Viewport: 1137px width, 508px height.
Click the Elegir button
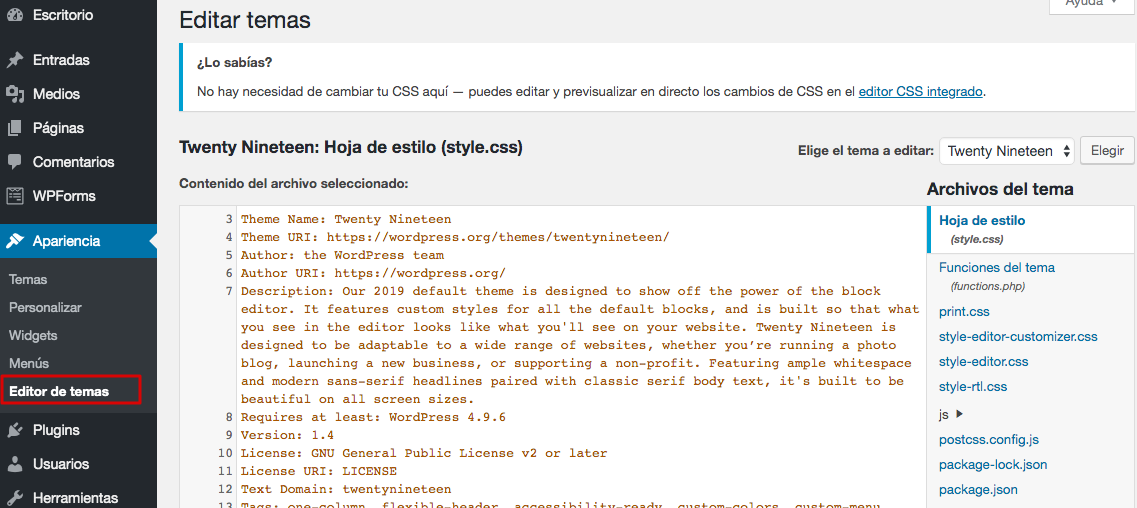click(x=1106, y=151)
